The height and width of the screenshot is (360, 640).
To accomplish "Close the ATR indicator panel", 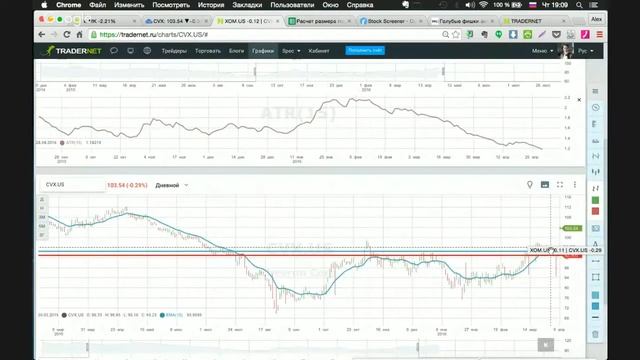I will [579, 100].
